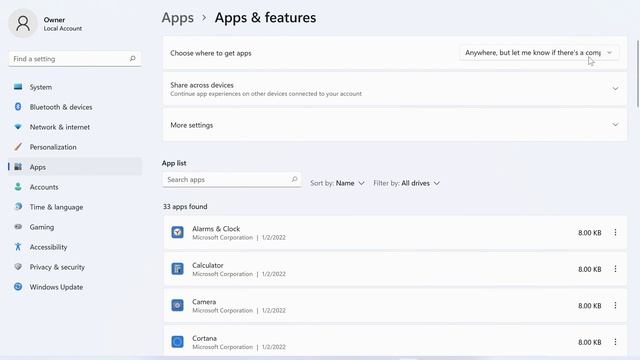Focus the Find a setting search box
Screen dimensions: 640x360
click(x=75, y=59)
